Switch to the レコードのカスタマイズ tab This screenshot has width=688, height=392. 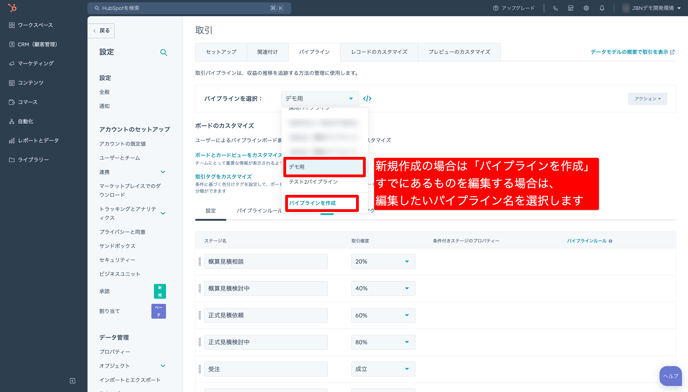coord(379,52)
